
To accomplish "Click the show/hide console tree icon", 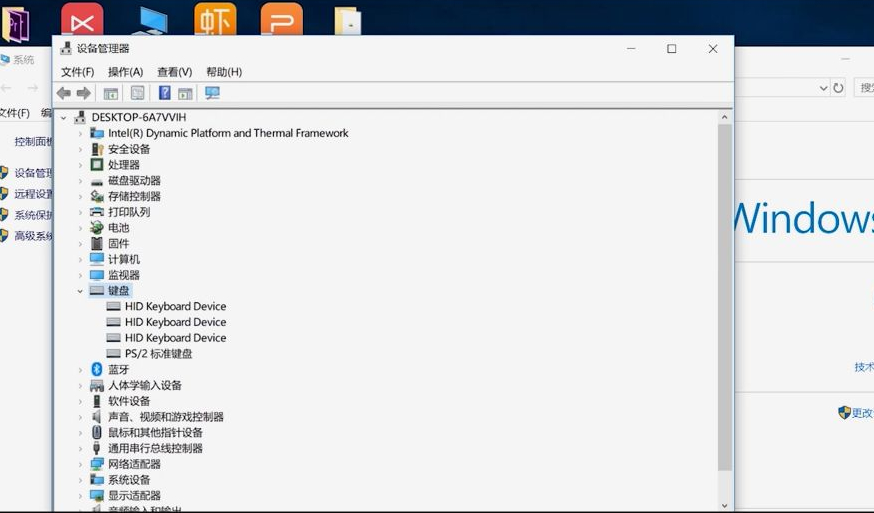I will point(111,93).
